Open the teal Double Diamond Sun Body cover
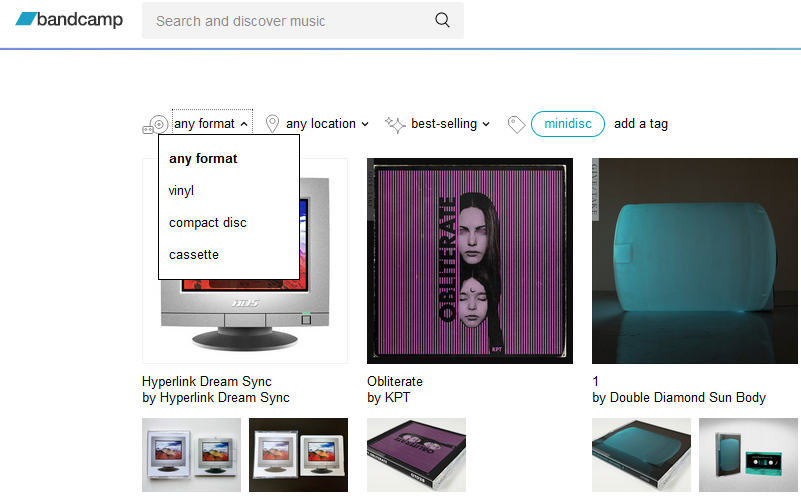 coord(695,261)
